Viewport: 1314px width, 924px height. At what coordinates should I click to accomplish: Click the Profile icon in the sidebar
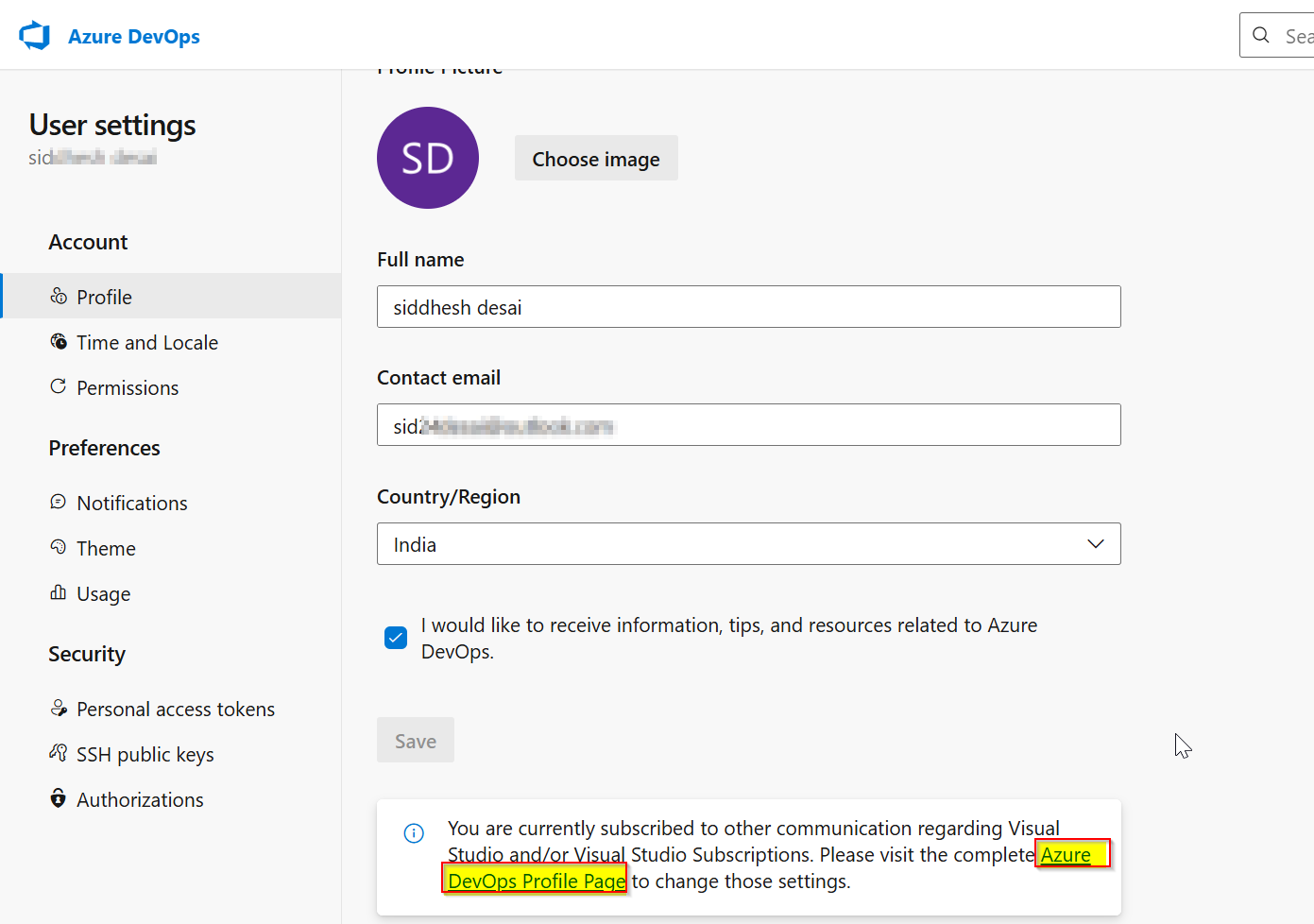pos(59,297)
